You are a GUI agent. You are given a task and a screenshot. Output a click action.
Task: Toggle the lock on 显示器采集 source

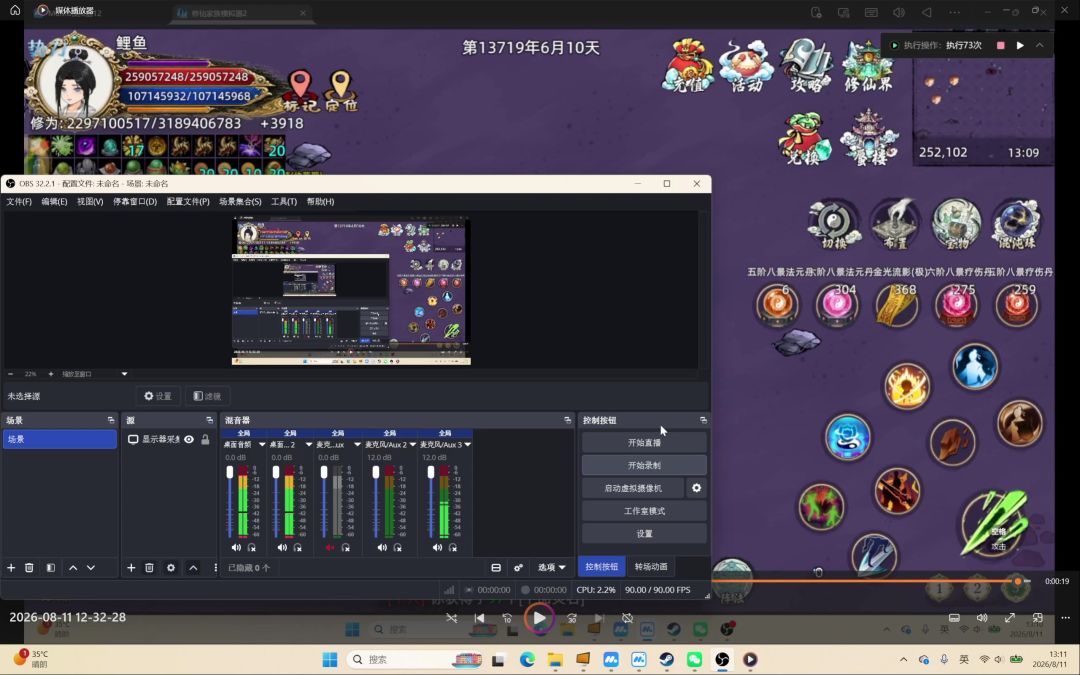click(x=205, y=439)
